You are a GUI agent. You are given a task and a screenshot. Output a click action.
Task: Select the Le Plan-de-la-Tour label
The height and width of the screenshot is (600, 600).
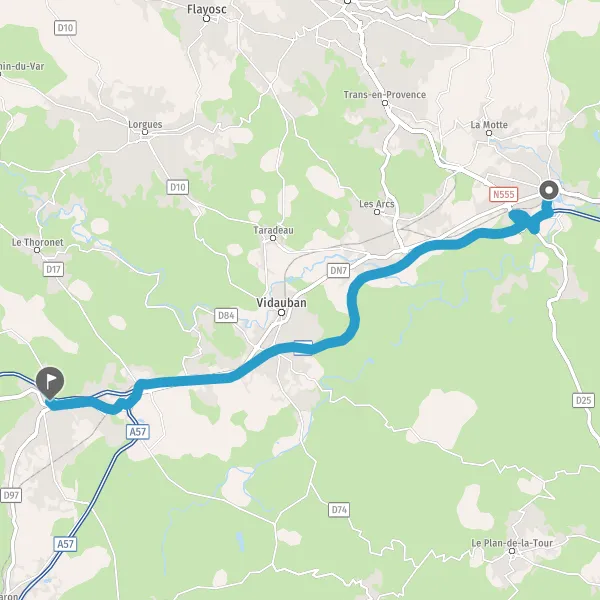[x=512, y=543]
